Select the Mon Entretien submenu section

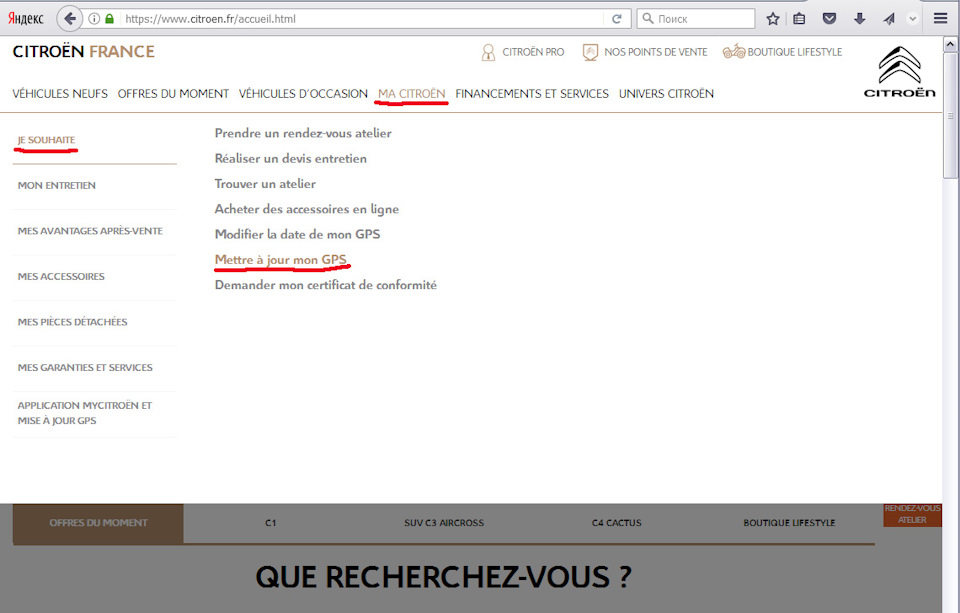(56, 186)
